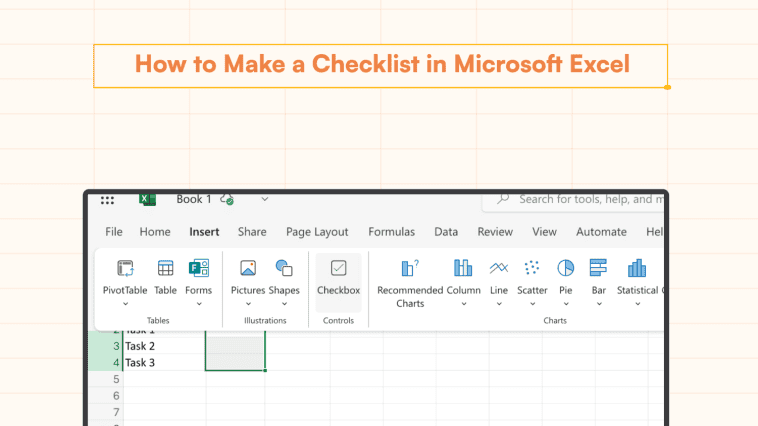
Task: Select the Task 3 cell
Action: pyautogui.click(x=162, y=362)
